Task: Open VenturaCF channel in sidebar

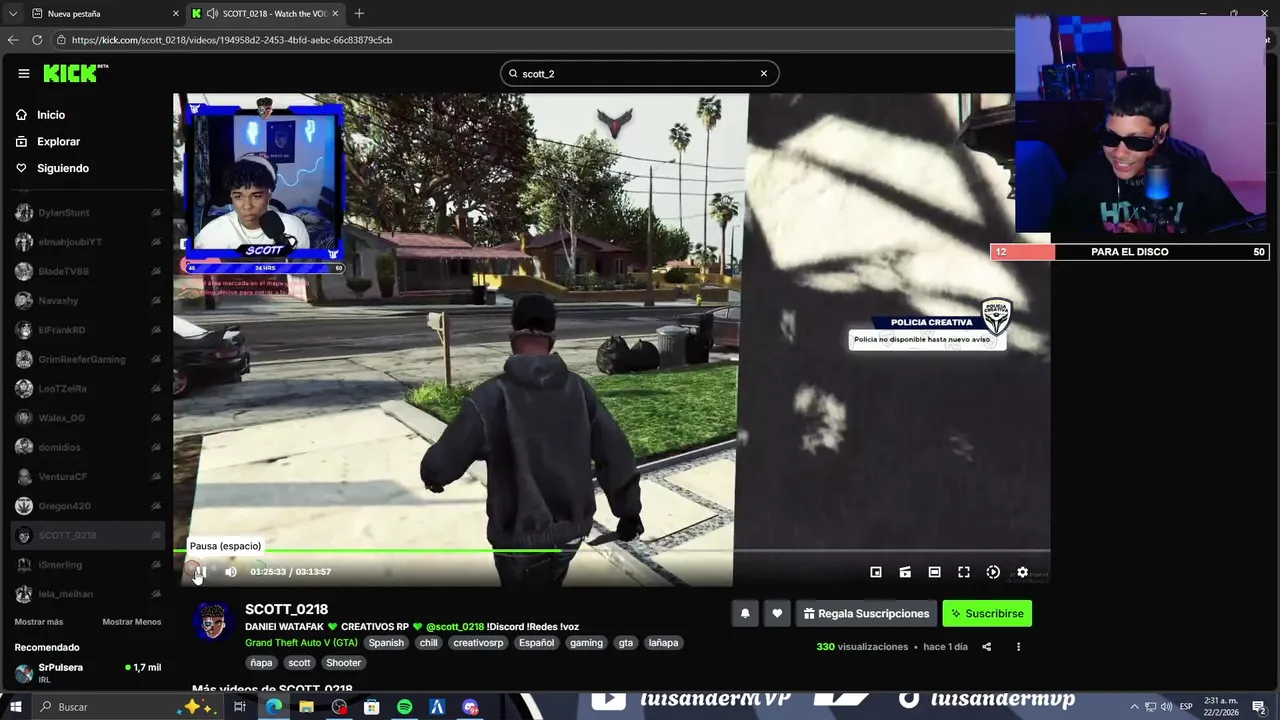Action: [x=88, y=477]
